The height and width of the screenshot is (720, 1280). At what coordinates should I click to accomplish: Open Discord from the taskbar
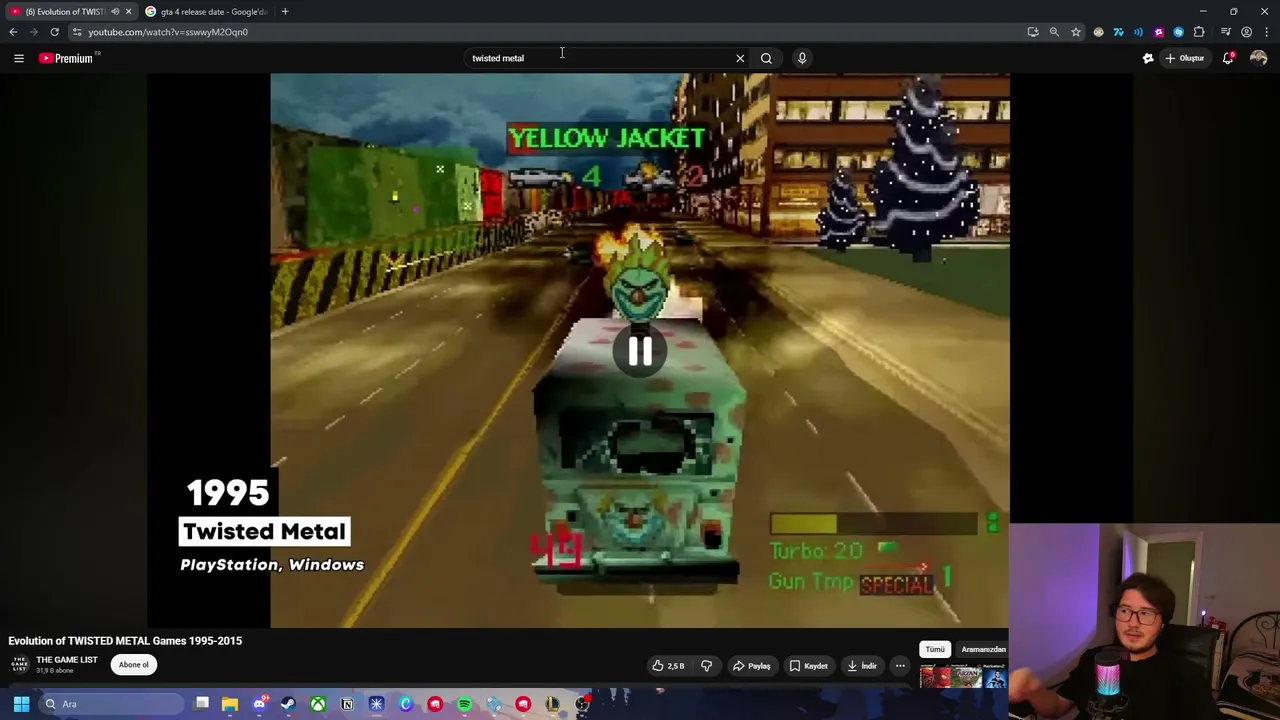(x=259, y=704)
